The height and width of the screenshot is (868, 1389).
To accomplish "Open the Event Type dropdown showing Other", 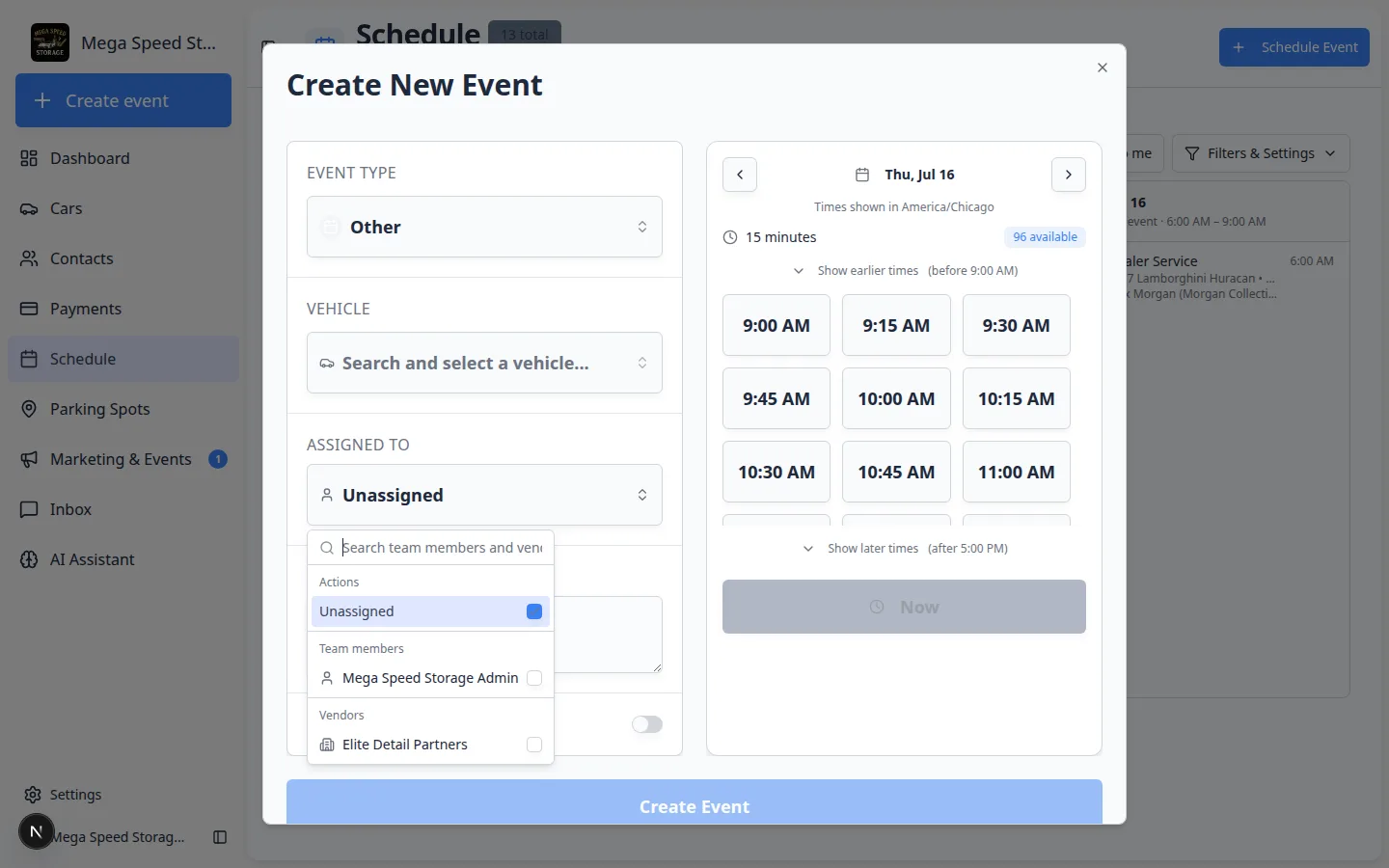I will [x=484, y=227].
